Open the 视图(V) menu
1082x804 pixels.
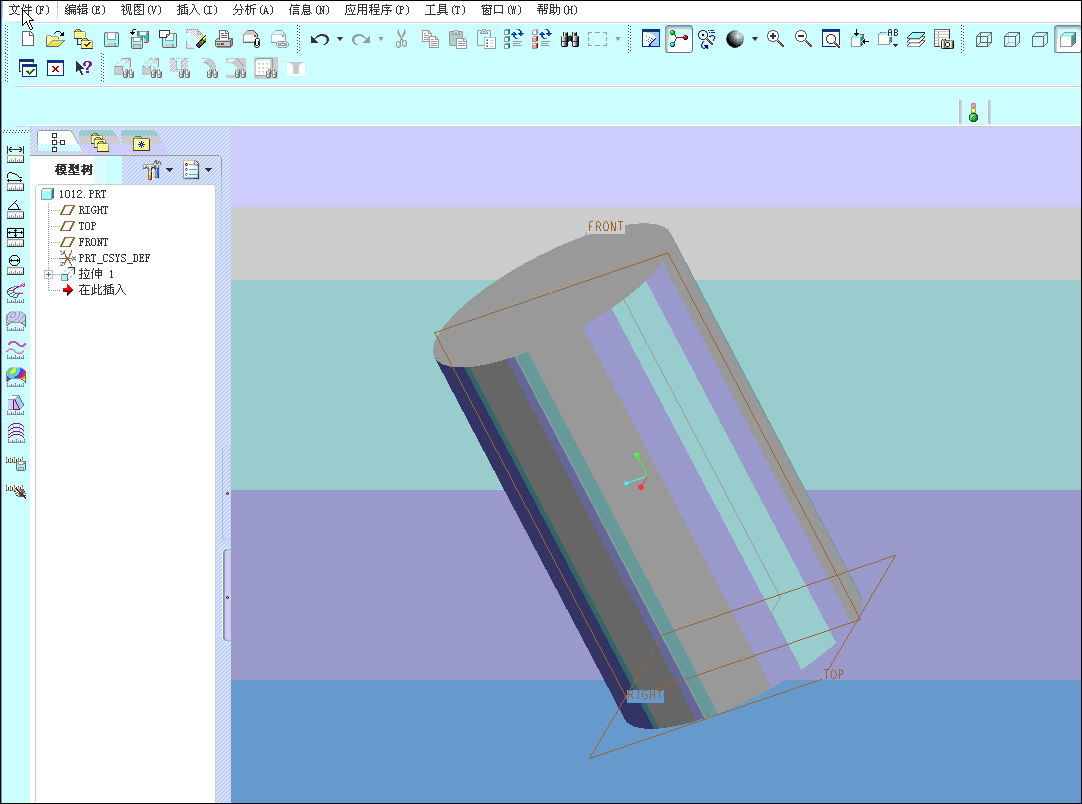coord(141,10)
